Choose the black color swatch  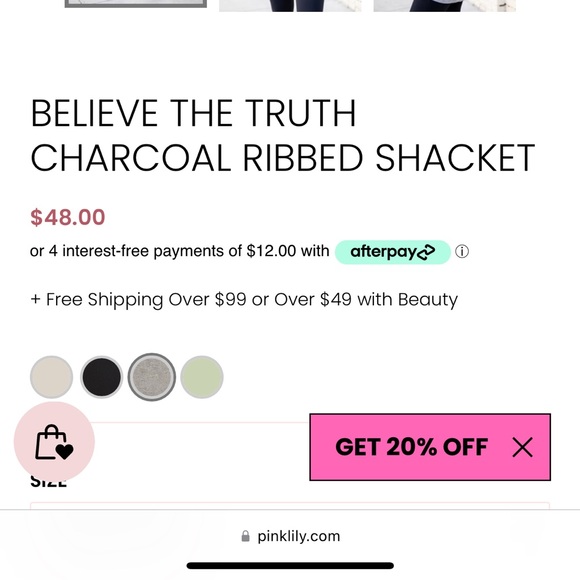tap(101, 377)
